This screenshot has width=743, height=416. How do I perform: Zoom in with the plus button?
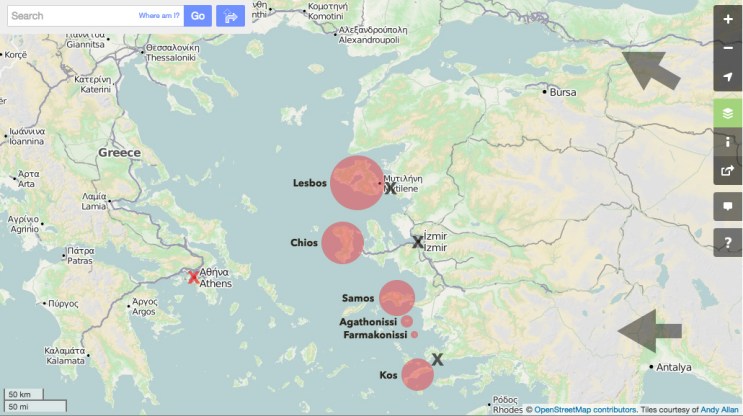pos(728,19)
